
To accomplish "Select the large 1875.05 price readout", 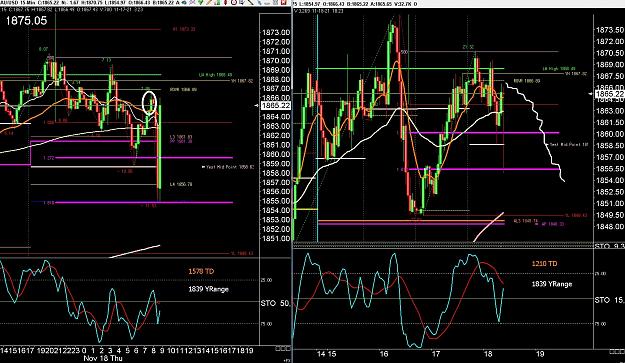I will [x=26, y=21].
